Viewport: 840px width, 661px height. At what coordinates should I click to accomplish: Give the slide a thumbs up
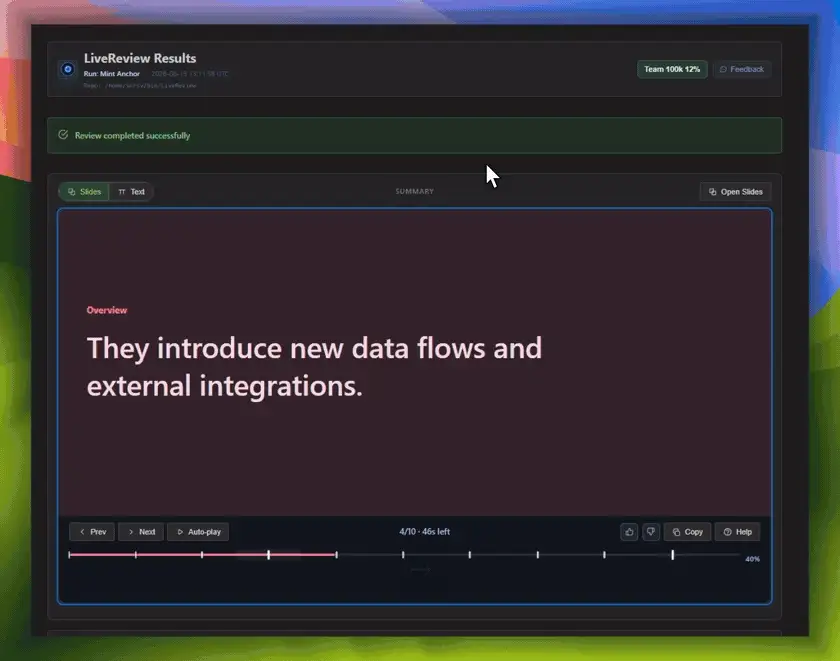[629, 532]
